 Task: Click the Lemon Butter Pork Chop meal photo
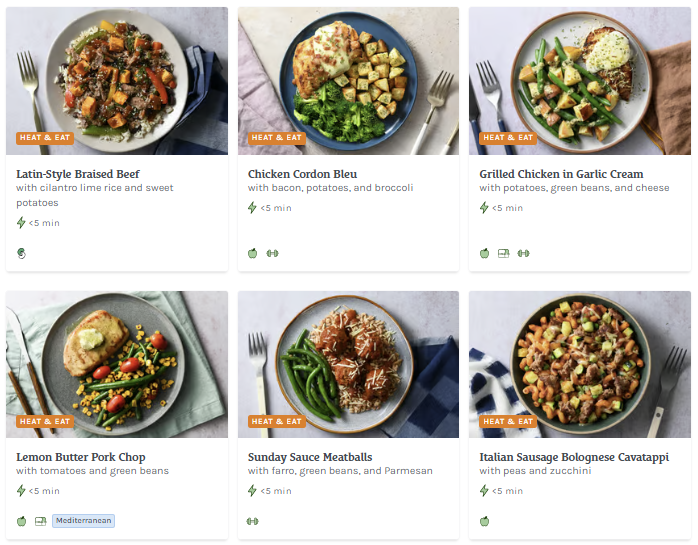point(117,360)
